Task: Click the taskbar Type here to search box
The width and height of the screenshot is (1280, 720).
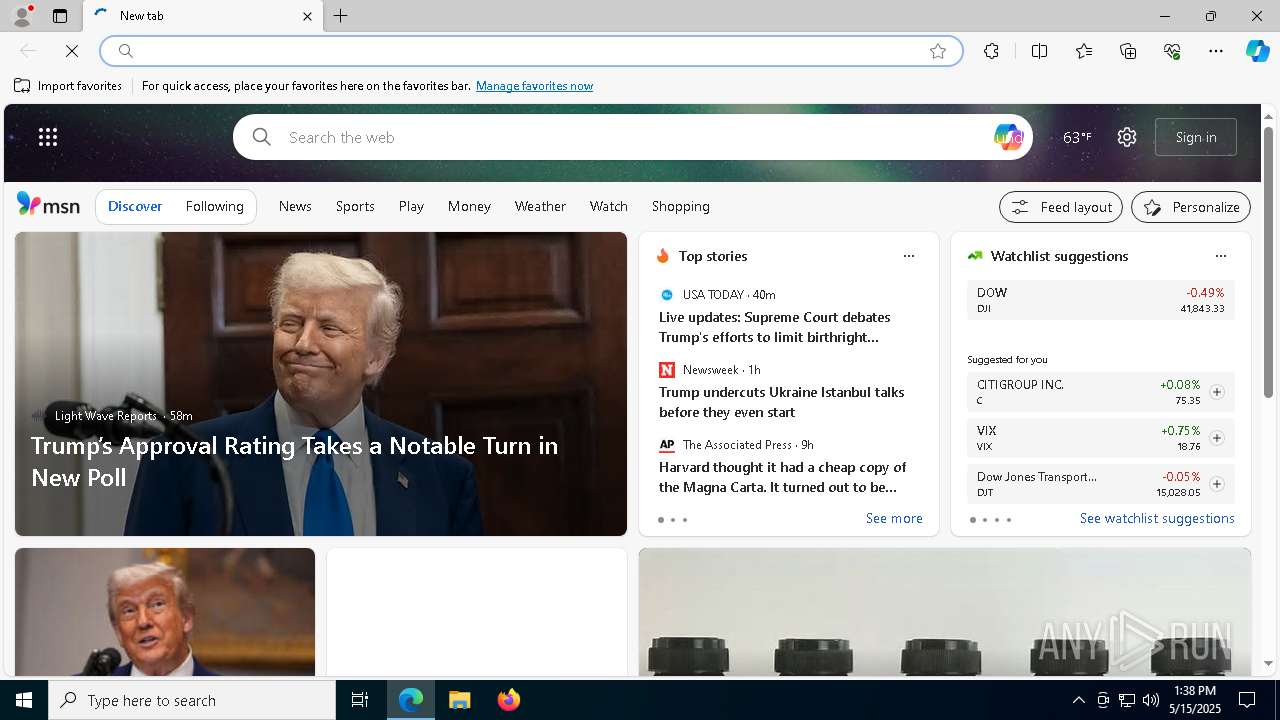Action: 192,700
